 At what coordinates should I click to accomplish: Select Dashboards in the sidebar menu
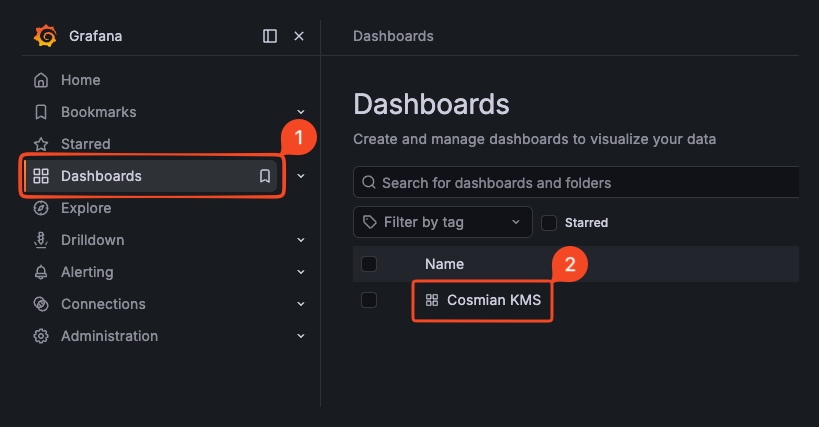(x=101, y=176)
